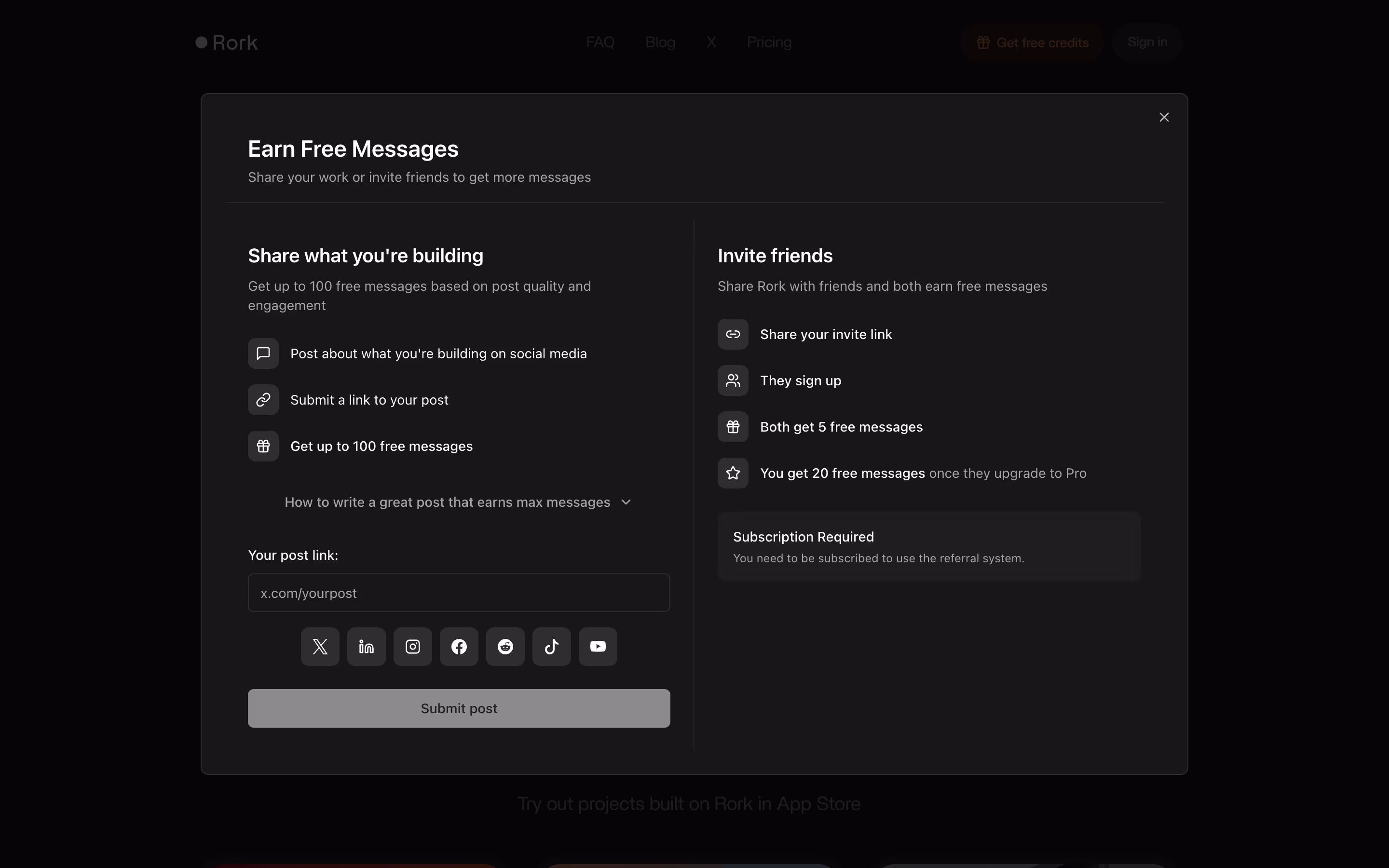Select the X (Twitter) platform icon
Screen dimensions: 1389x868
pyautogui.click(x=320, y=646)
